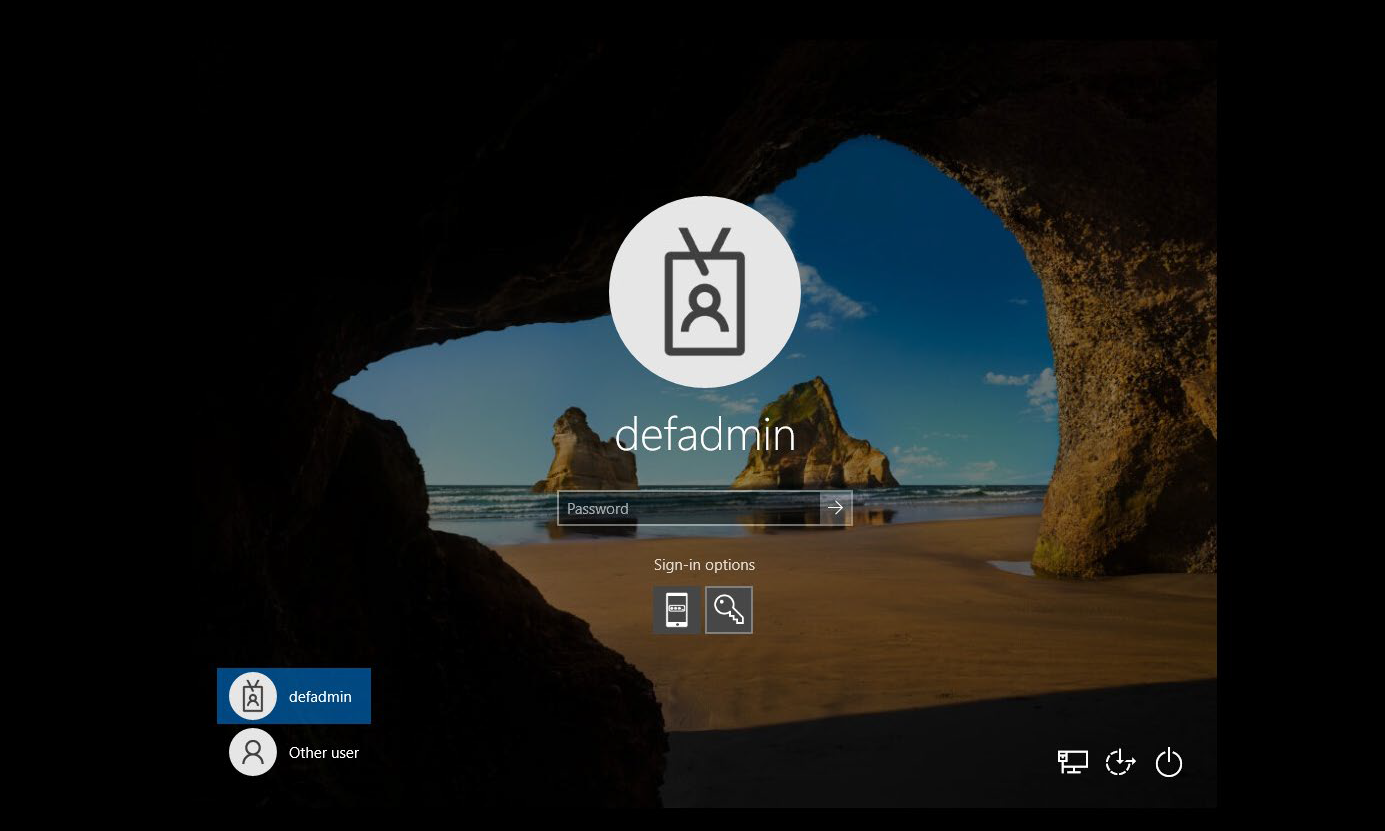
Task: Open the power options button
Action: click(1168, 763)
